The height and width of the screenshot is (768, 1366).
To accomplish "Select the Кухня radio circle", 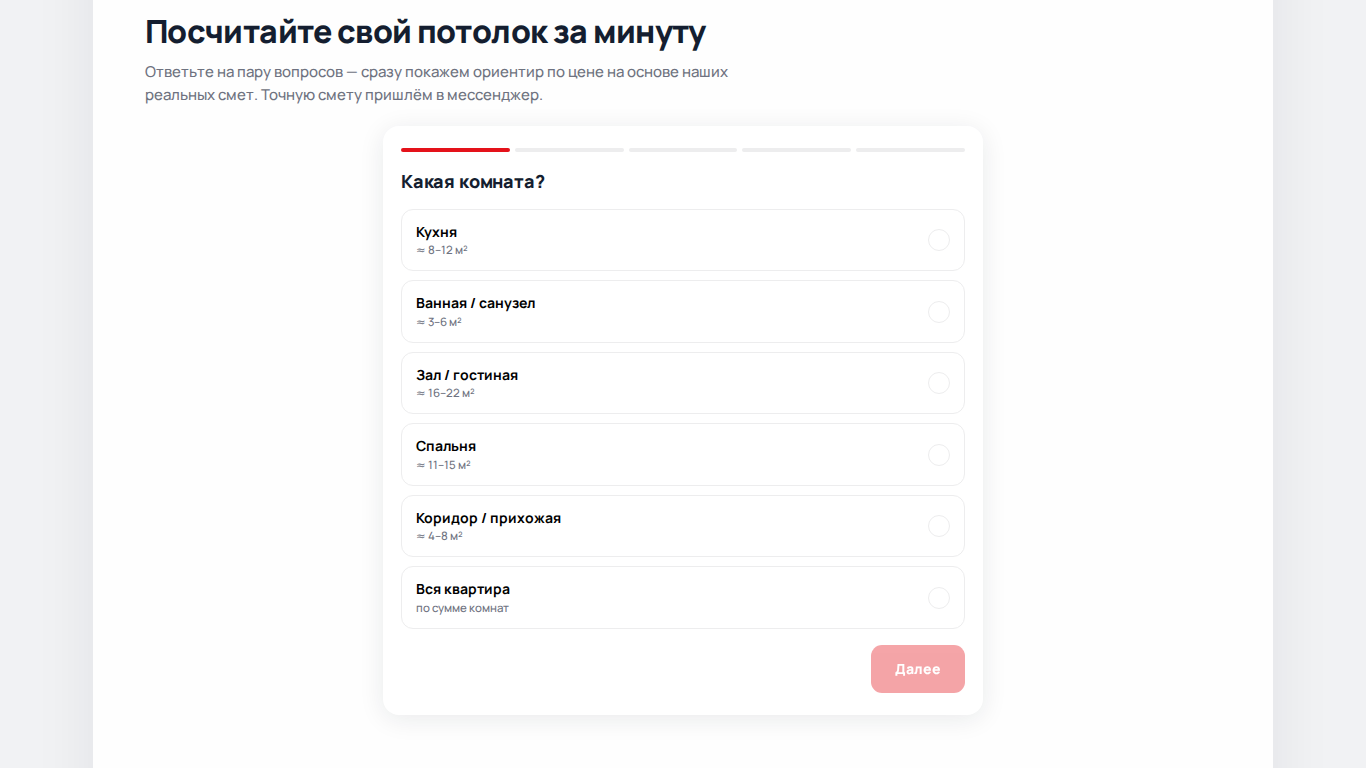I will point(938,240).
